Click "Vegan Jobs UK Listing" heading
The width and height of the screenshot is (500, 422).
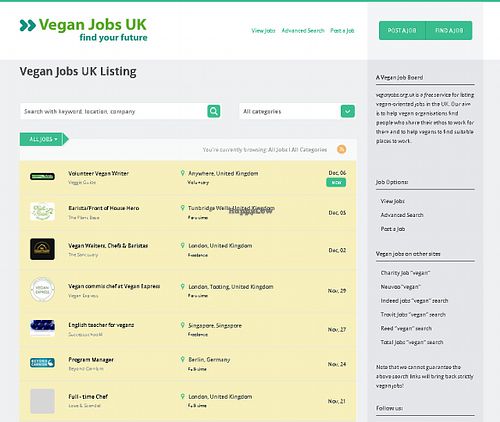click(x=78, y=72)
